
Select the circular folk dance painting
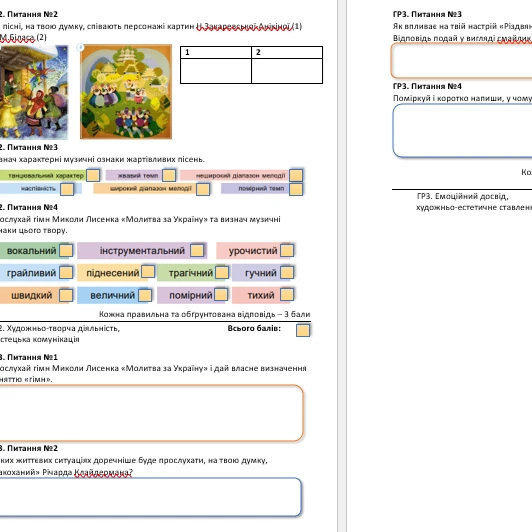(126, 92)
